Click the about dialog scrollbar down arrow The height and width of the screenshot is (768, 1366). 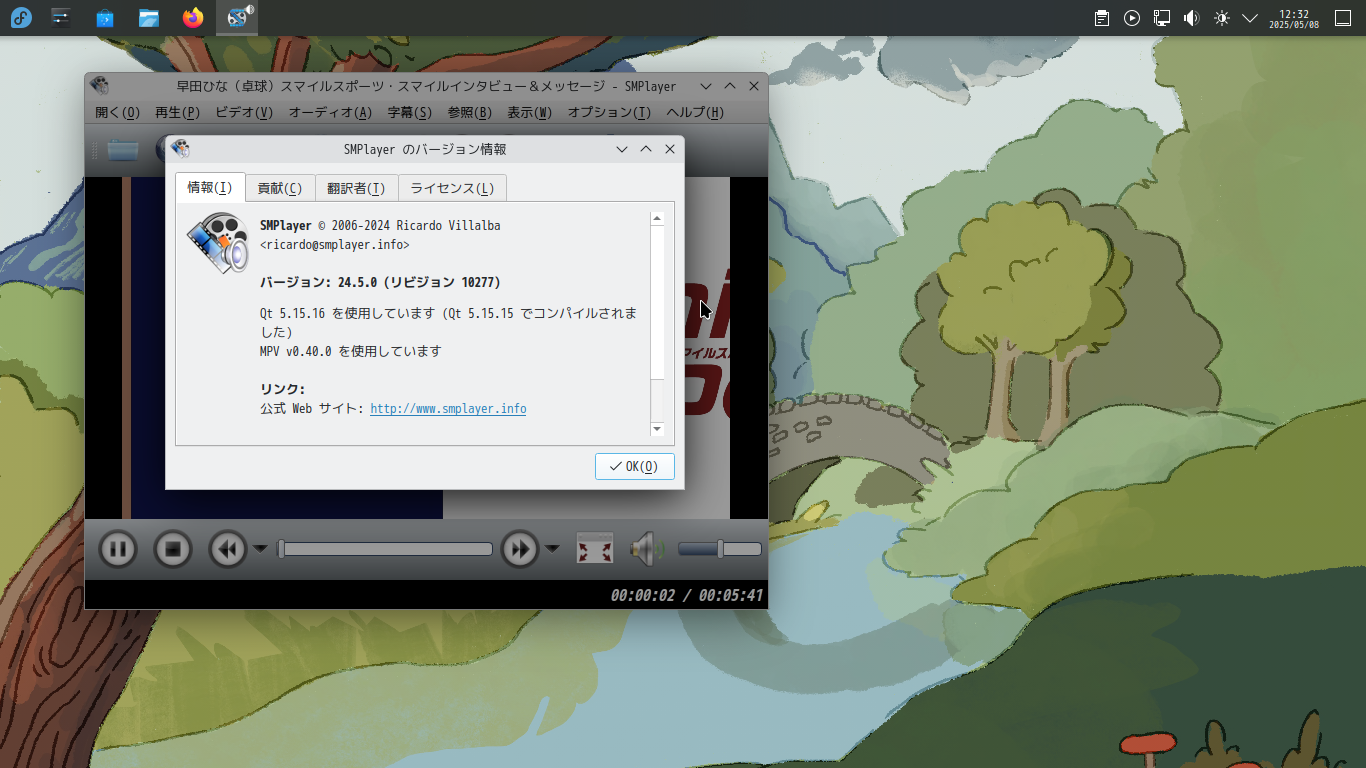click(x=657, y=429)
